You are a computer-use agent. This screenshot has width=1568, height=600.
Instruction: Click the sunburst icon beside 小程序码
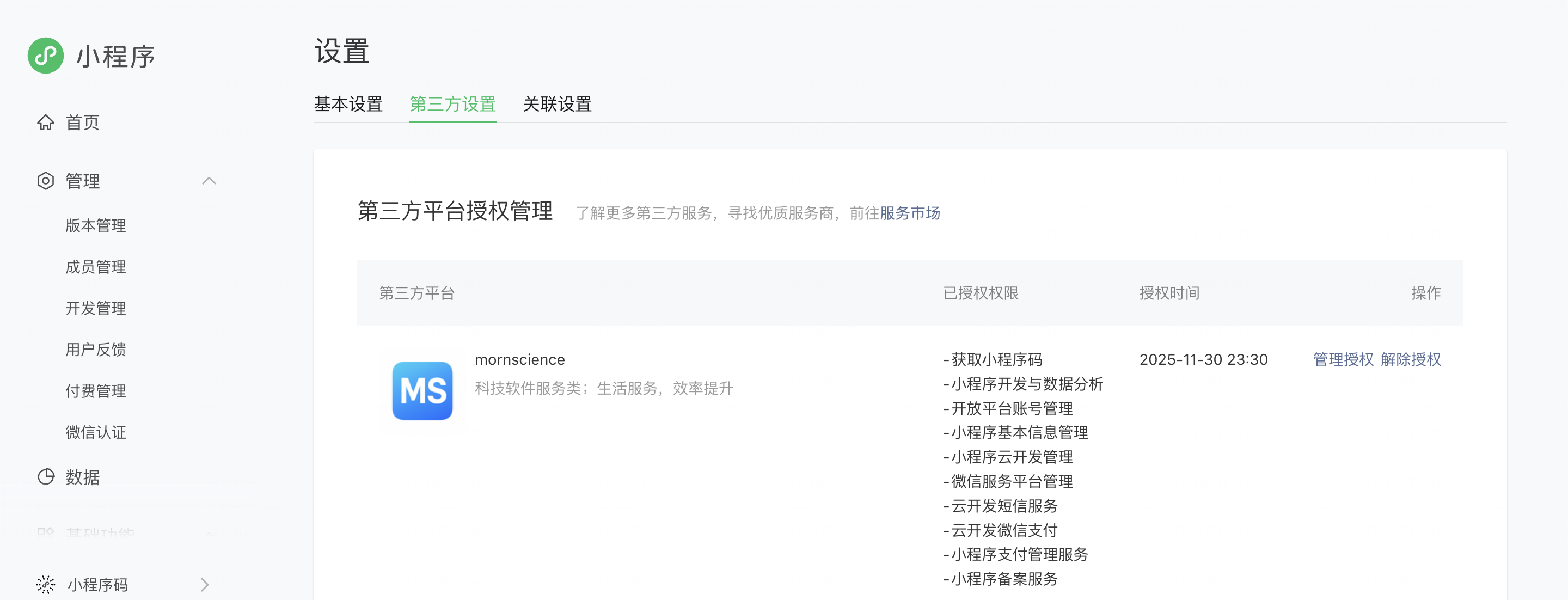(46, 584)
